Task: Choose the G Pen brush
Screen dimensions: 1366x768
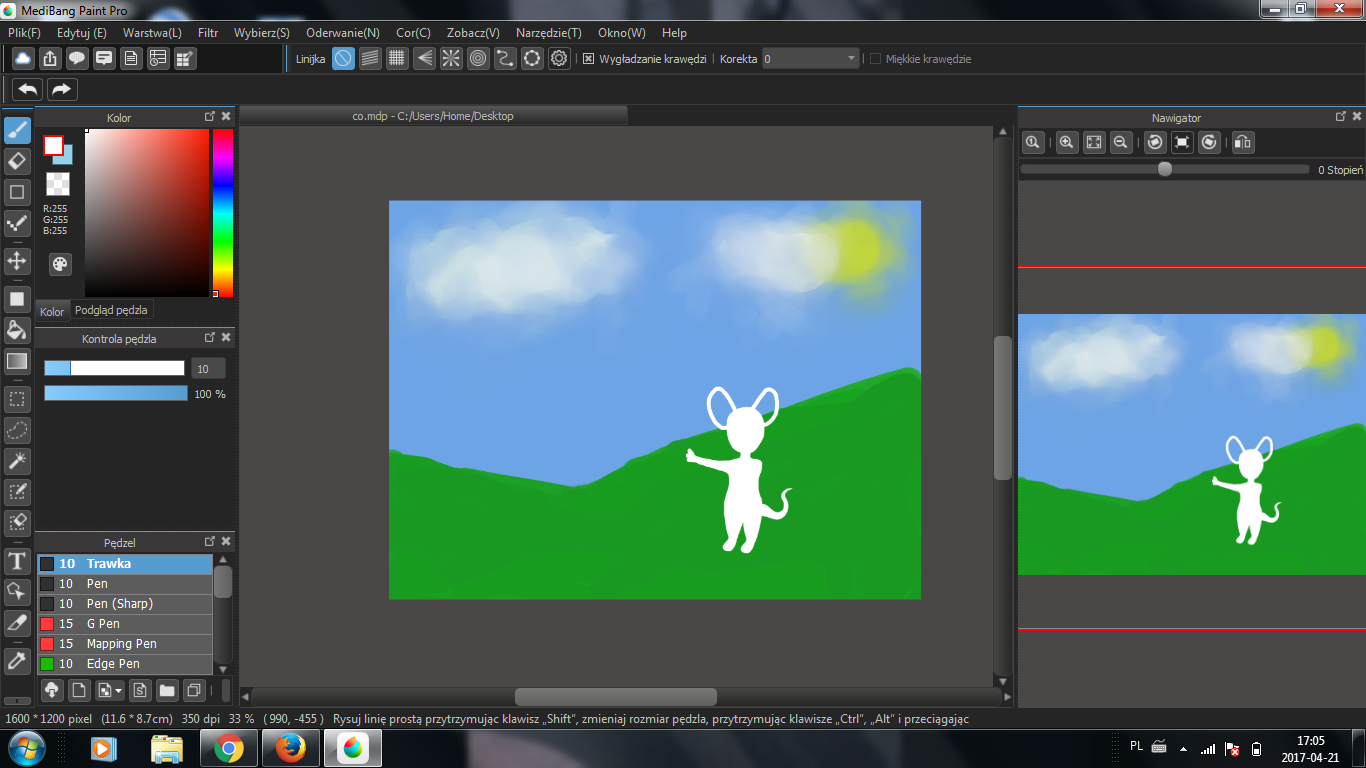Action: tap(125, 624)
